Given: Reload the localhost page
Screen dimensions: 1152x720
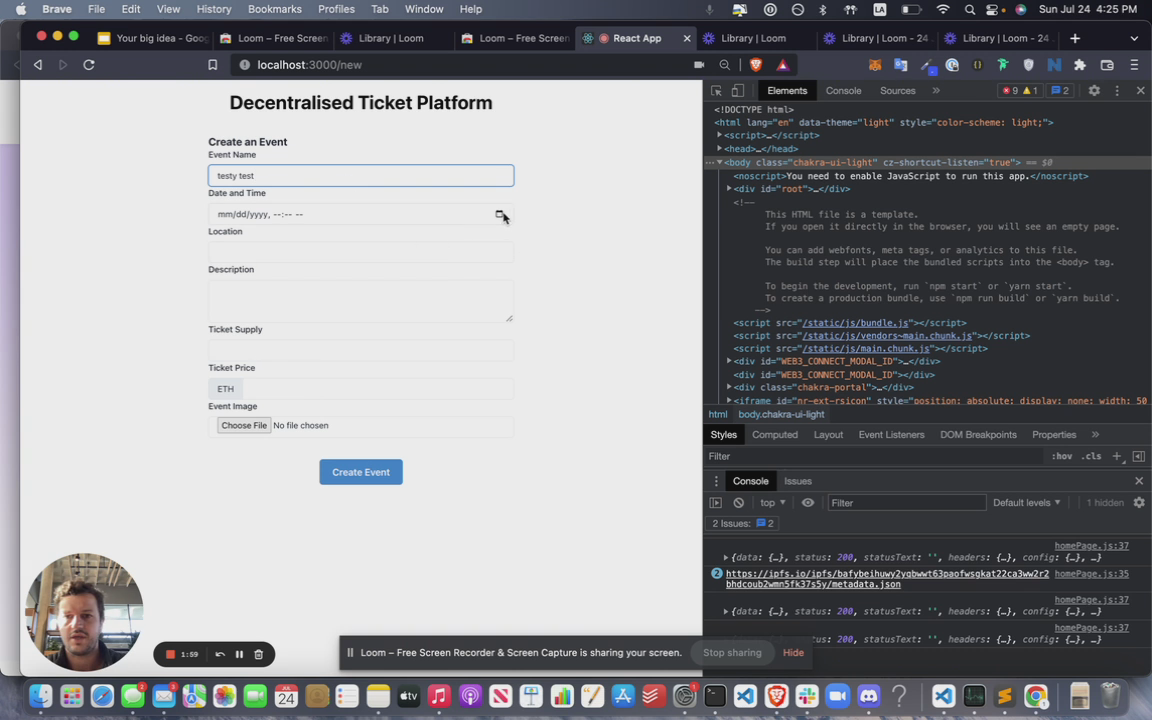Looking at the screenshot, I should click(89, 65).
